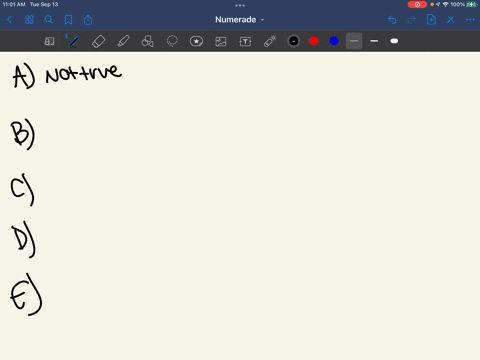Image resolution: width=480 pixels, height=360 pixels.
Task: Insert an image with the Image tool
Action: [x=221, y=41]
